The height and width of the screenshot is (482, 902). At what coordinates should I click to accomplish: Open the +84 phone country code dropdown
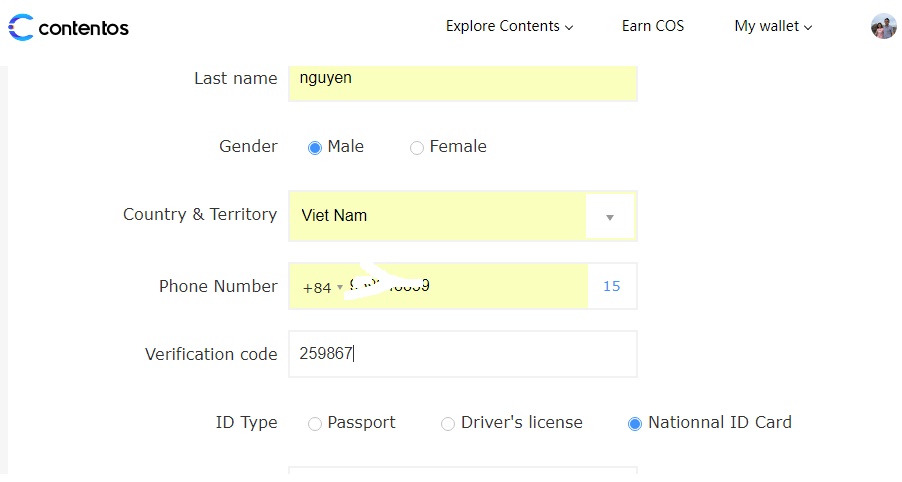coord(322,288)
